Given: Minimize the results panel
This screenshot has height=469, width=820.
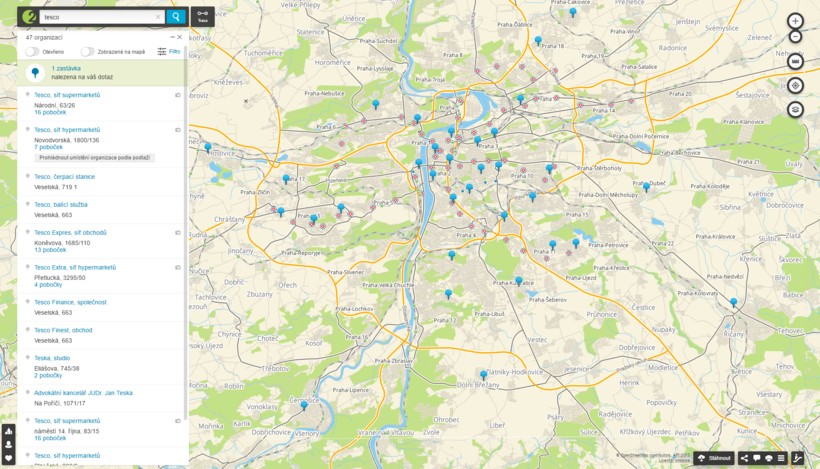Looking at the screenshot, I should click(173, 37).
